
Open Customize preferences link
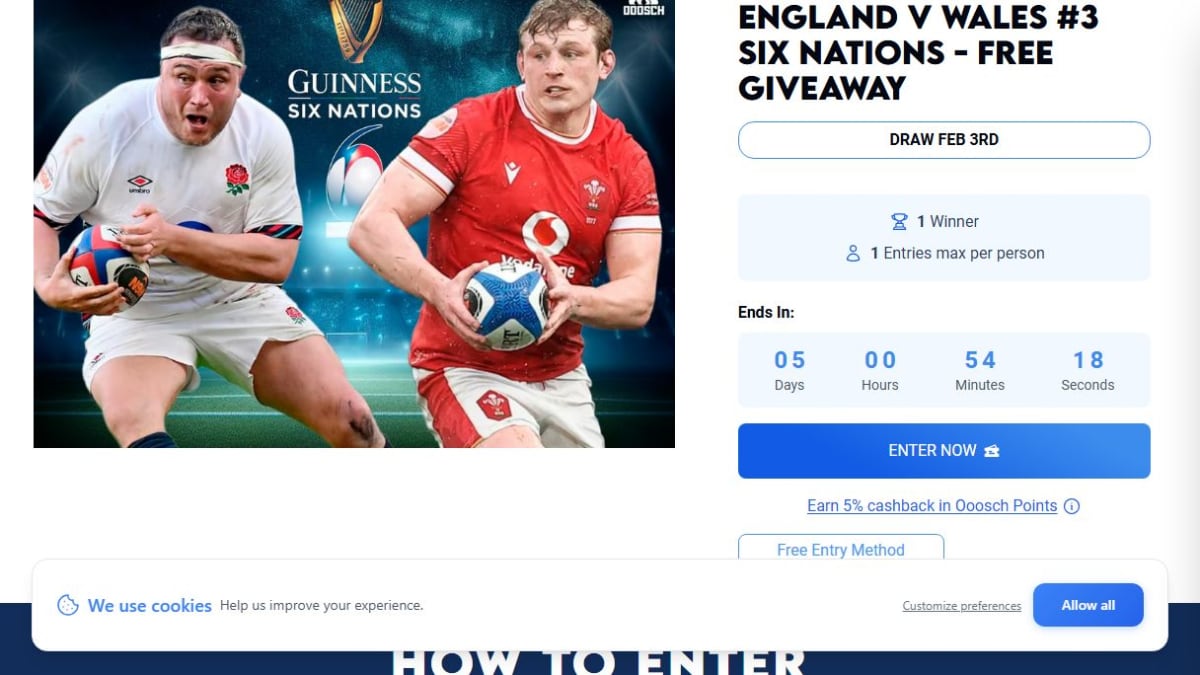962,606
